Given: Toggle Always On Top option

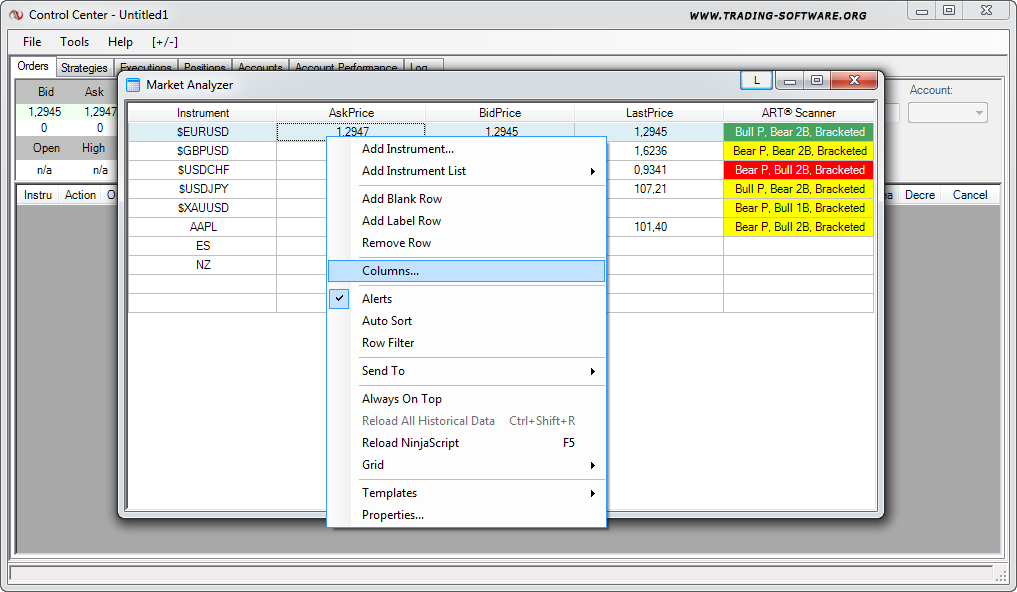Looking at the screenshot, I should 401,399.
